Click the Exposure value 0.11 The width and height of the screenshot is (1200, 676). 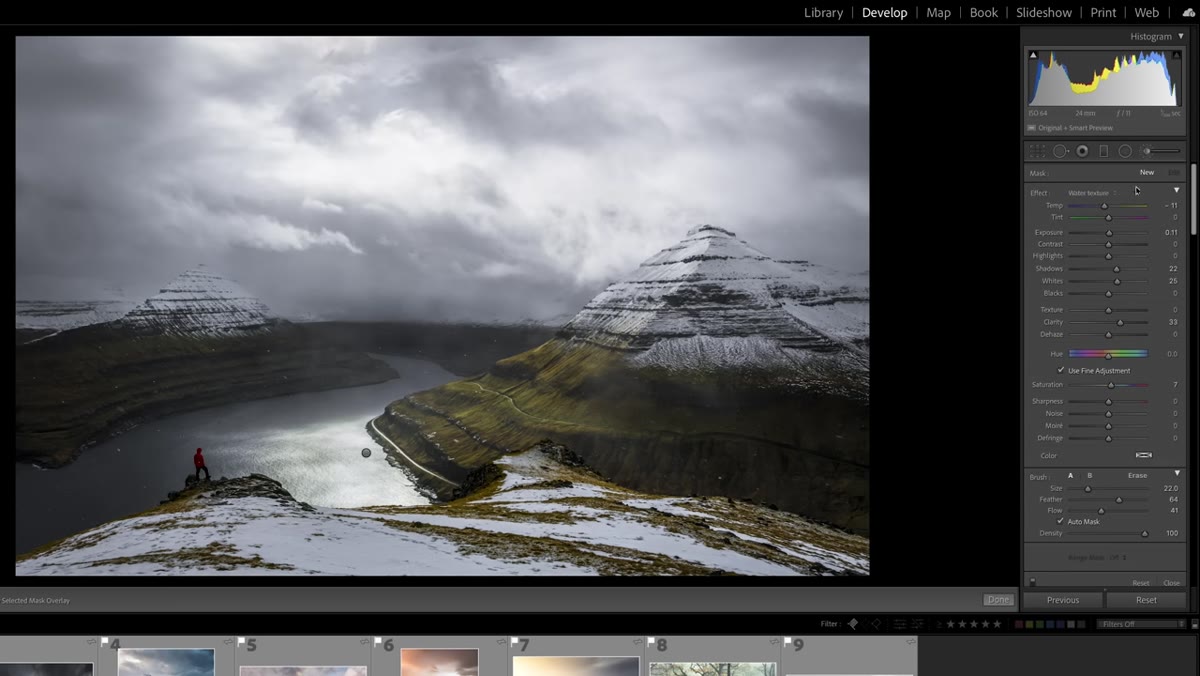[x=1171, y=232]
